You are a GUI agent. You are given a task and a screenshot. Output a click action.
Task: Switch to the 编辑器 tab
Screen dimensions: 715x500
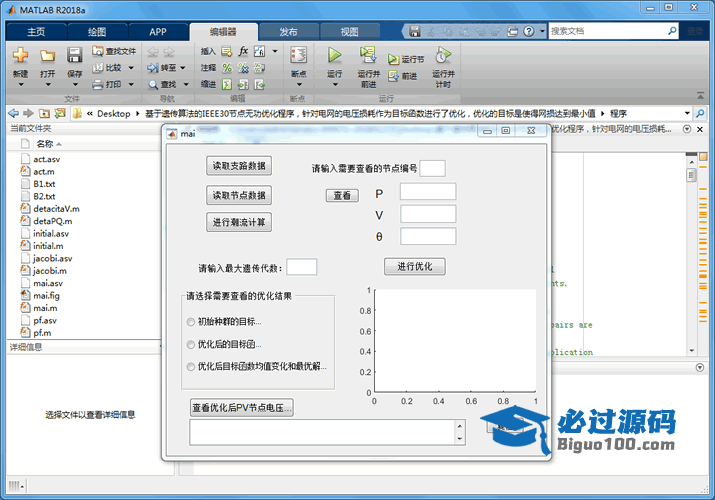(223, 32)
